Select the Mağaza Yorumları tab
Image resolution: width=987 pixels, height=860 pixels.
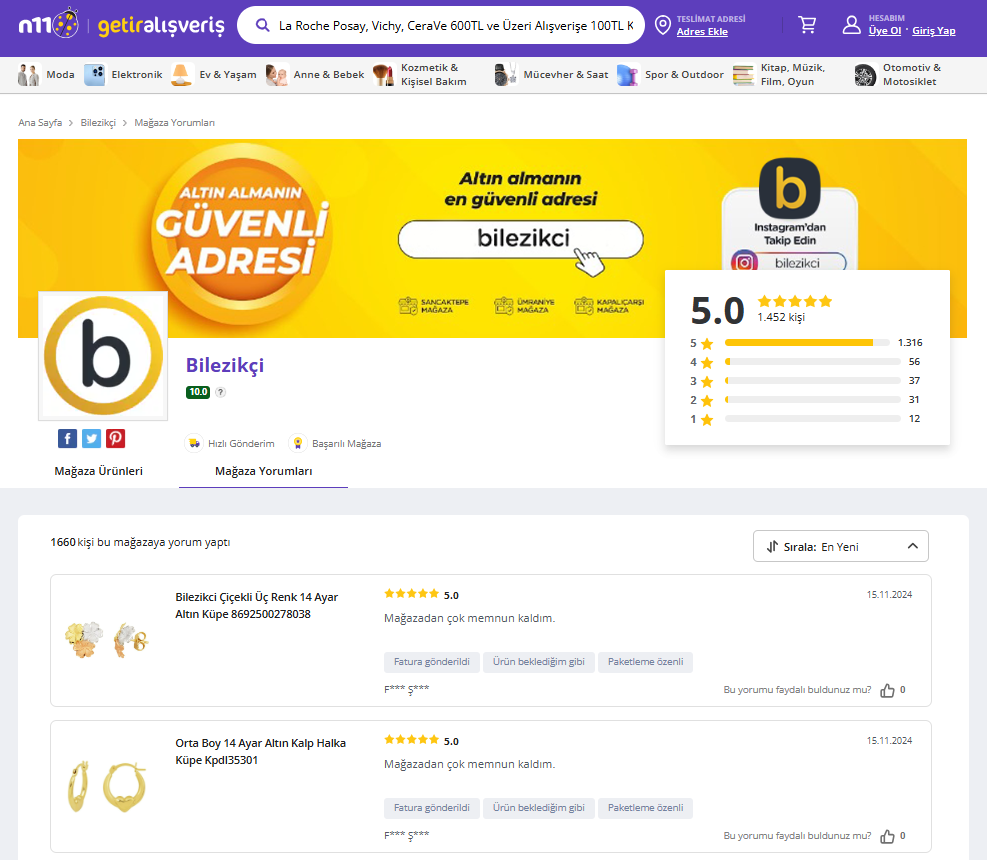[x=263, y=471]
